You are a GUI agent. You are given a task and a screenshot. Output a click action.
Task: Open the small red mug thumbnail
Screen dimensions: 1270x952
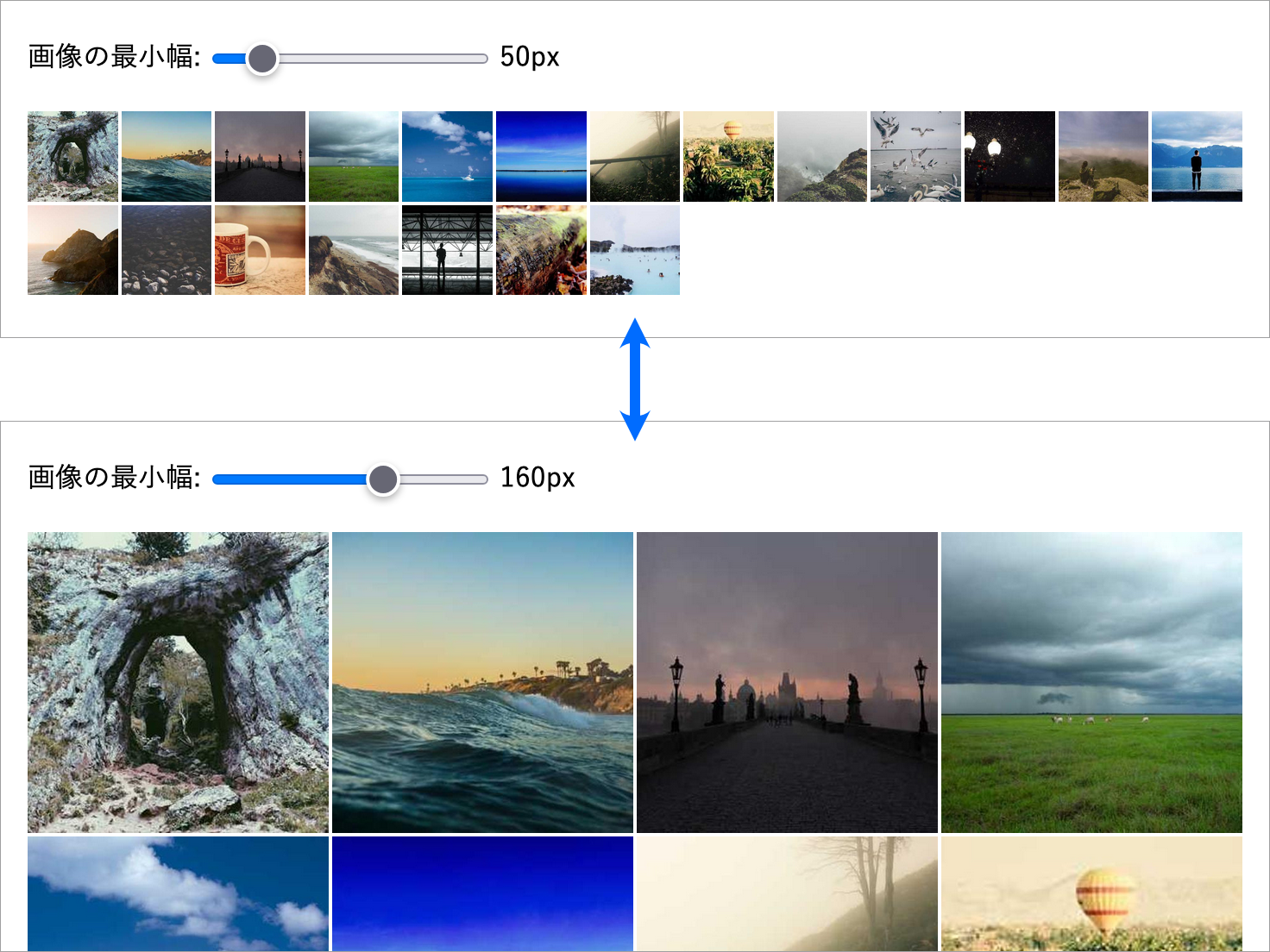pos(260,250)
